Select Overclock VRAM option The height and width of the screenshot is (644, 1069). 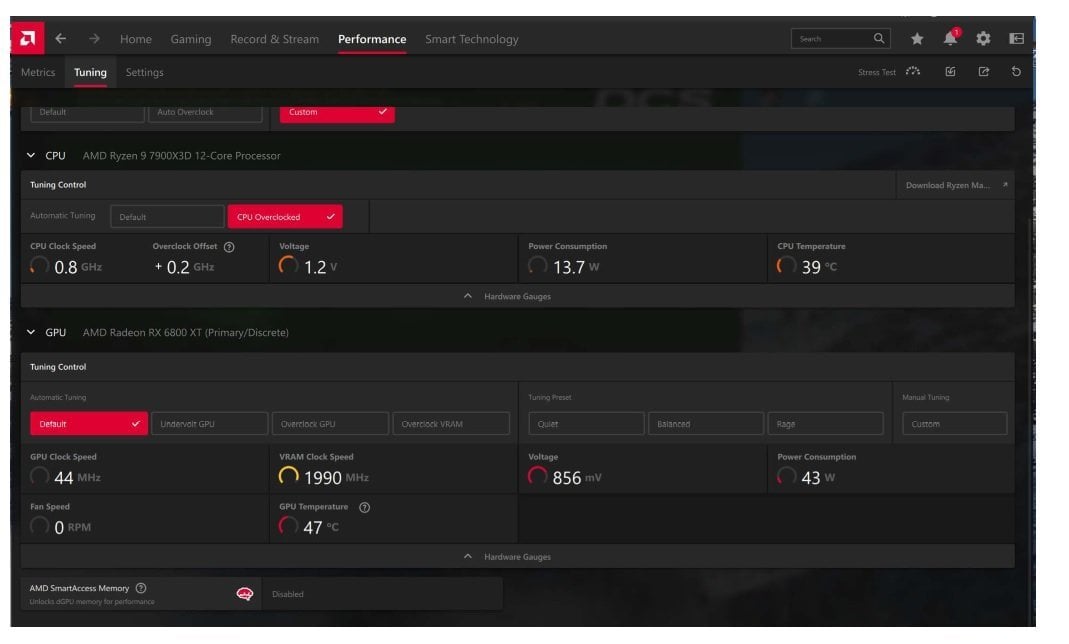pyautogui.click(x=451, y=424)
